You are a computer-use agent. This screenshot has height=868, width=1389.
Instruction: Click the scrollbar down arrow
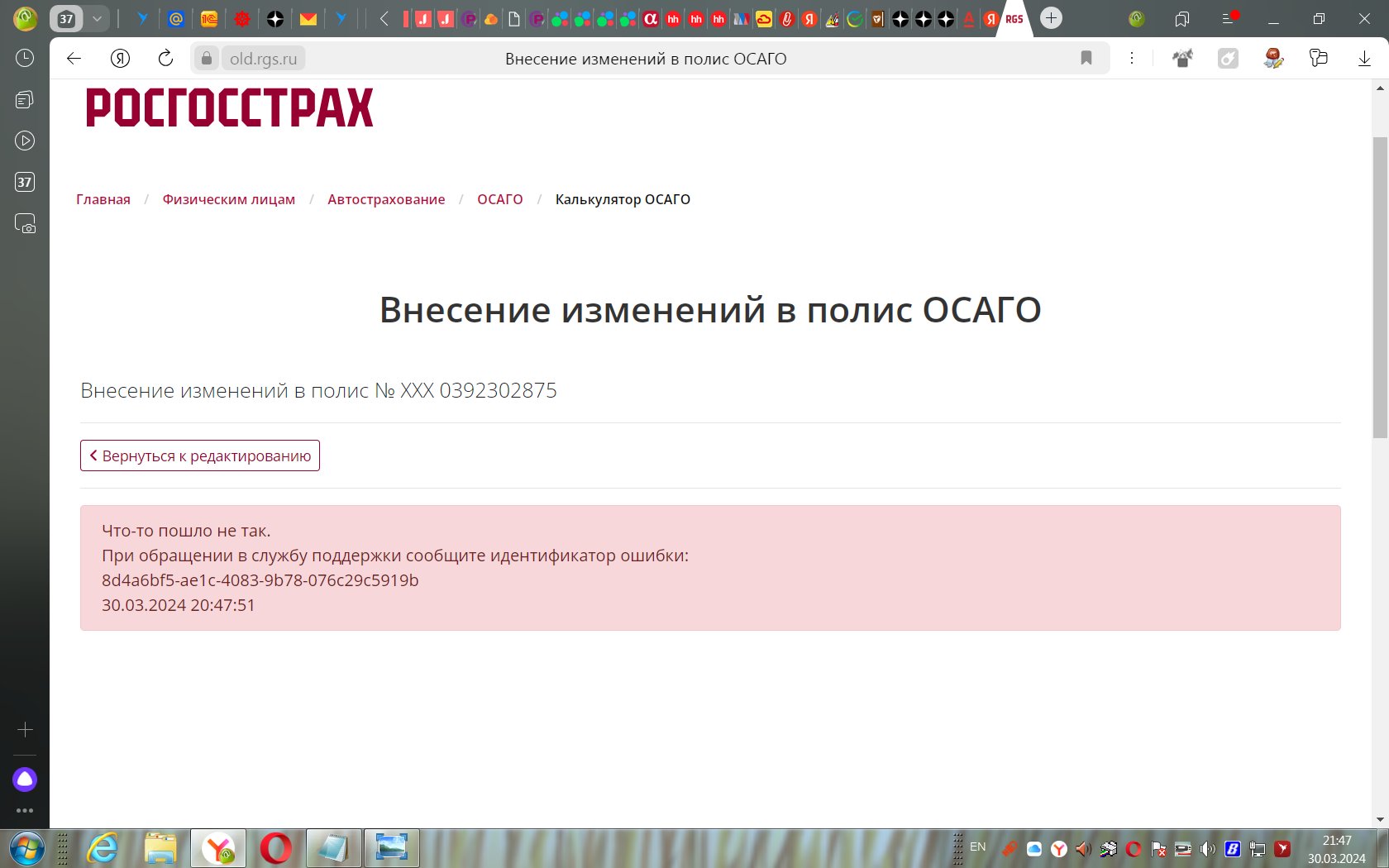[1380, 820]
